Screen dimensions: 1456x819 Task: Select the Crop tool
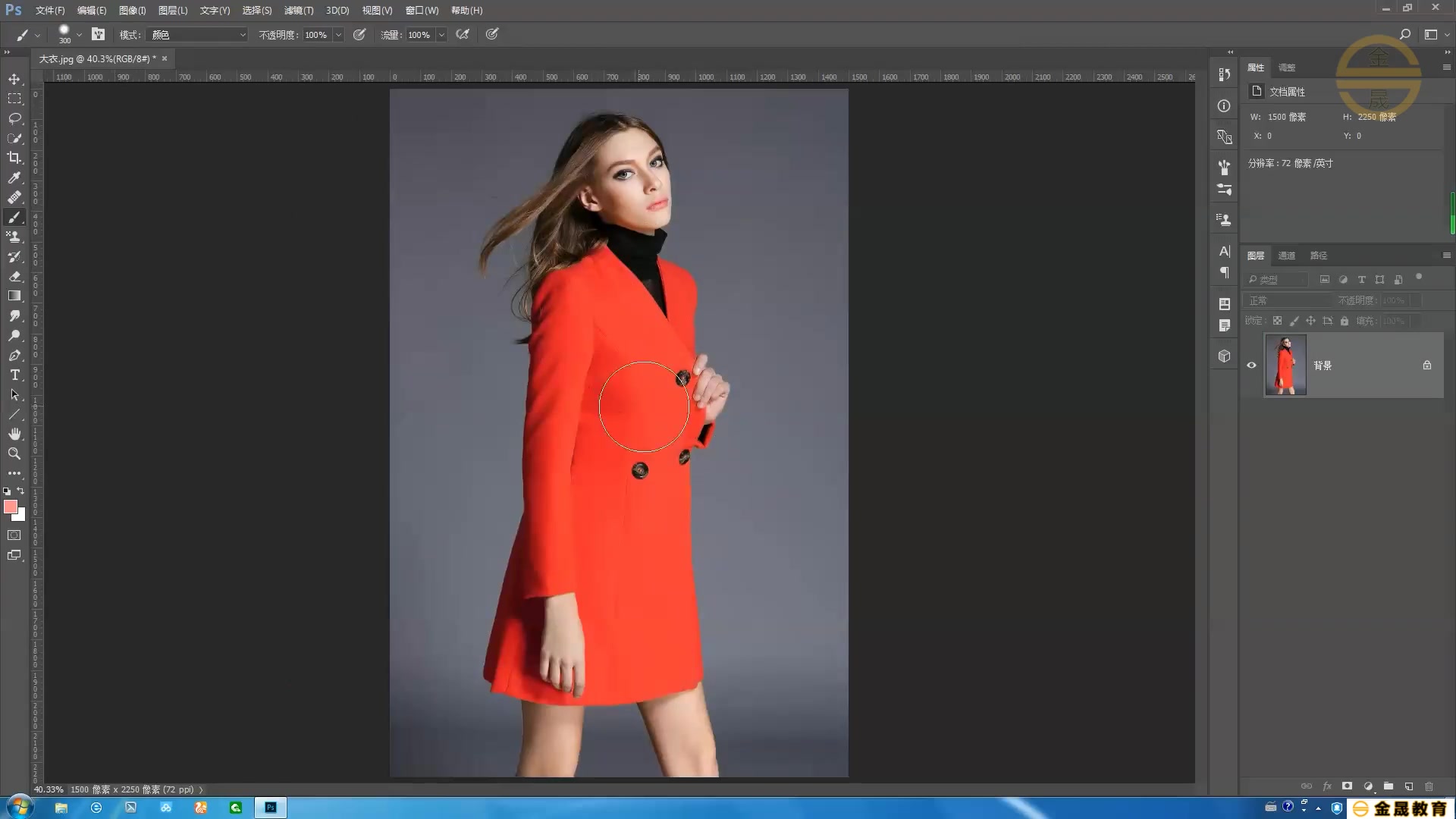click(14, 158)
